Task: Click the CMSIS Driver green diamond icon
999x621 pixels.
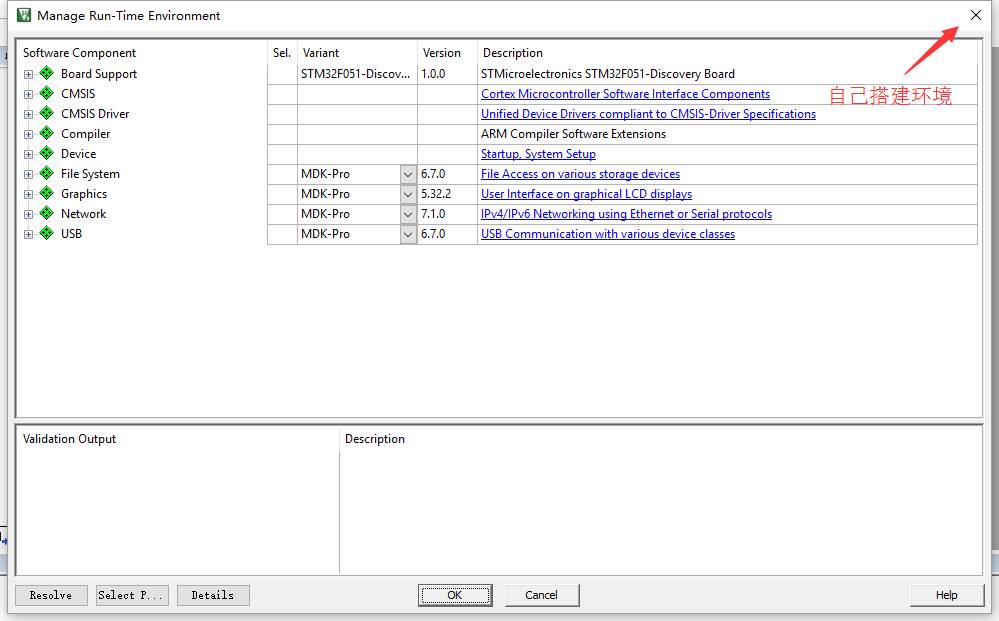Action: click(47, 113)
